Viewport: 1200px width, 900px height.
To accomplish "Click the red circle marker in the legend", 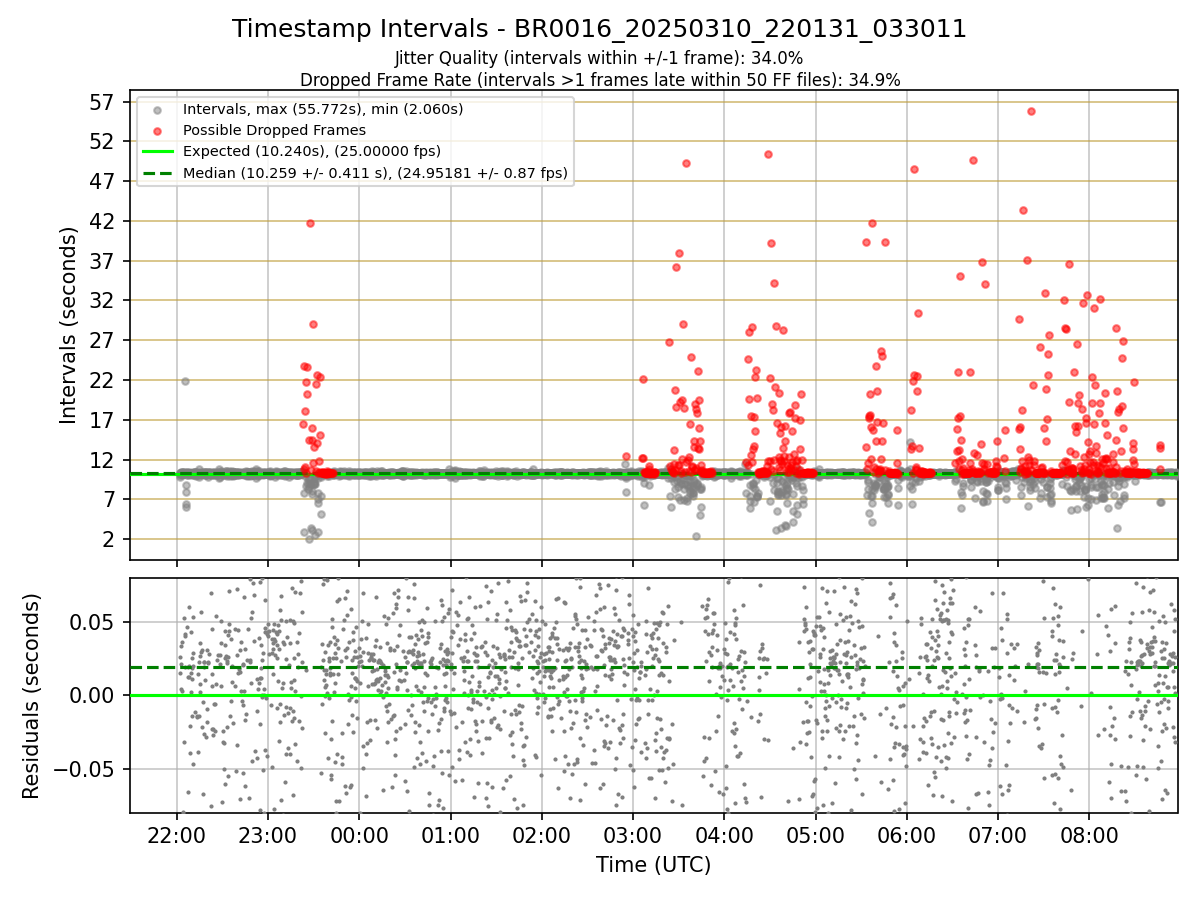I will point(157,130).
